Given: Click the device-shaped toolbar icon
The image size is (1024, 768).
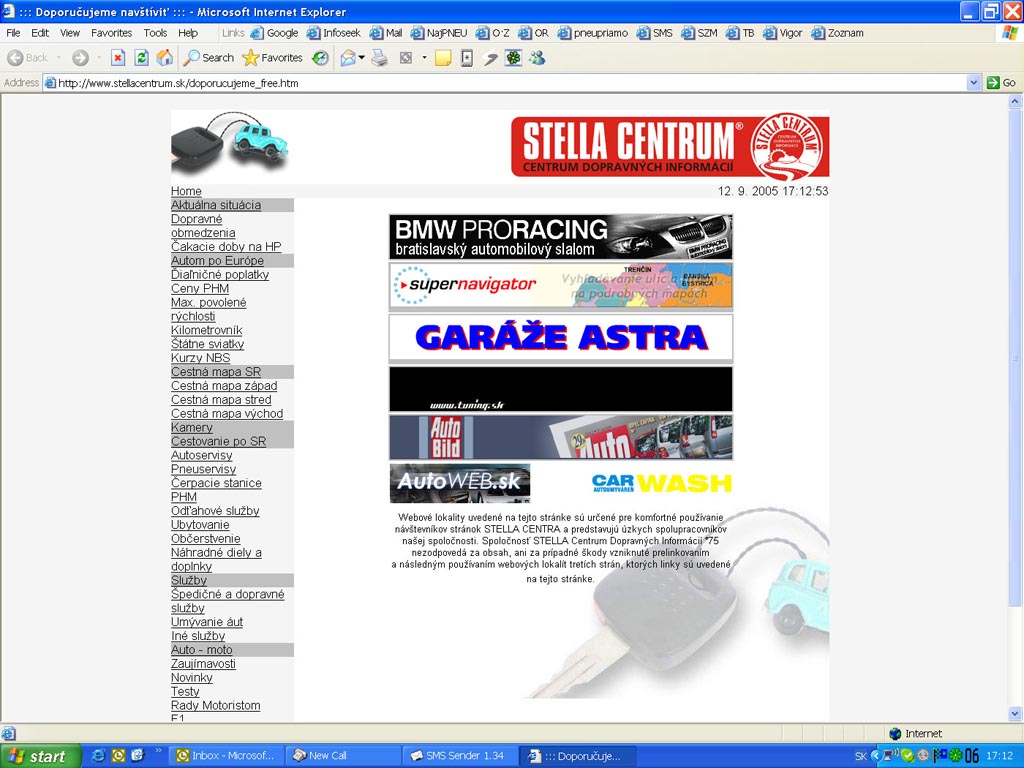Looking at the screenshot, I should pos(466,58).
